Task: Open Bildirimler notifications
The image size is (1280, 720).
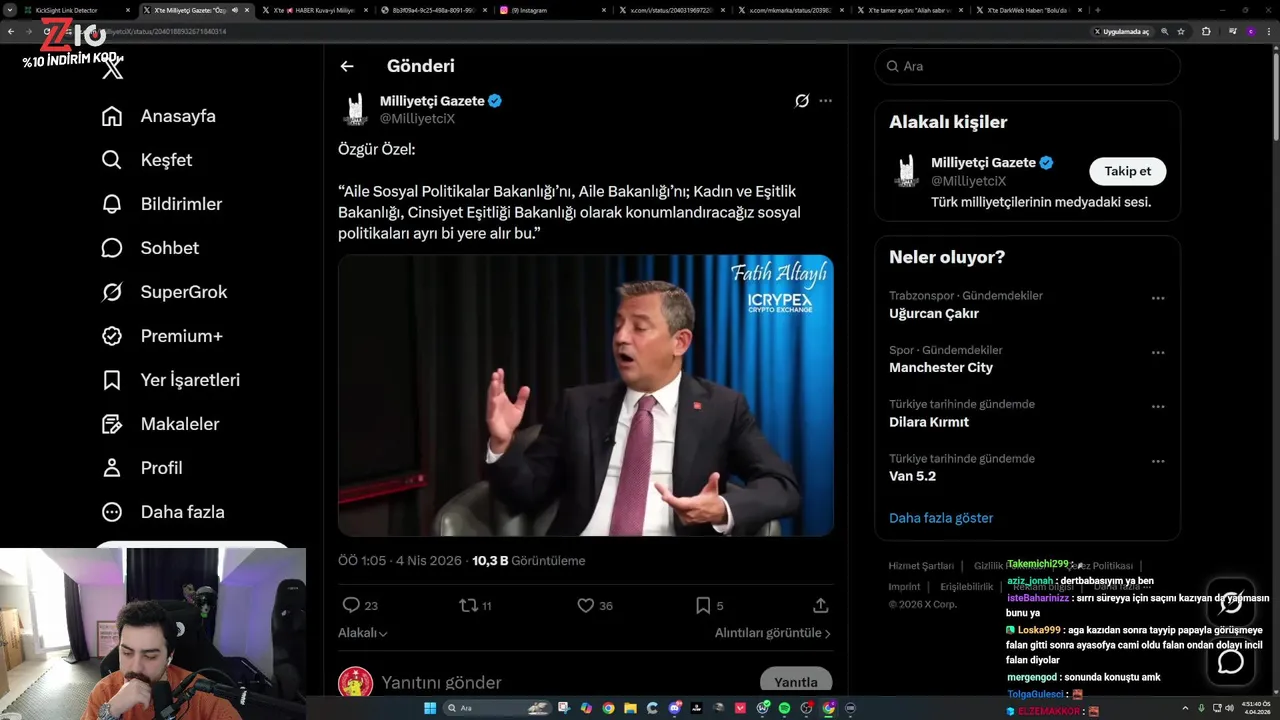Action: point(180,204)
